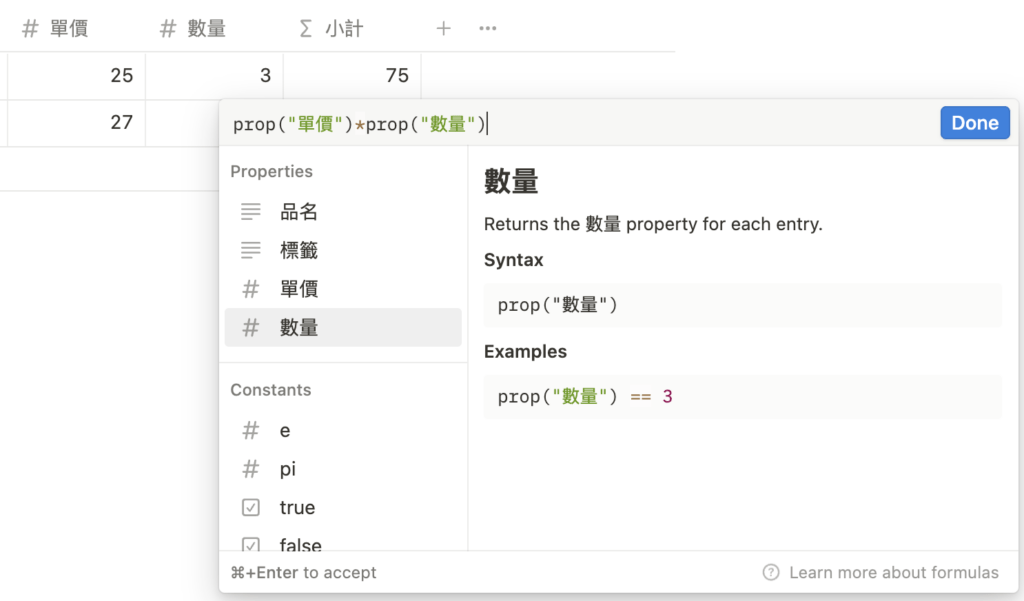This screenshot has width=1024, height=601.
Task: Click the number sign icon next to e constant
Action: click(x=250, y=430)
